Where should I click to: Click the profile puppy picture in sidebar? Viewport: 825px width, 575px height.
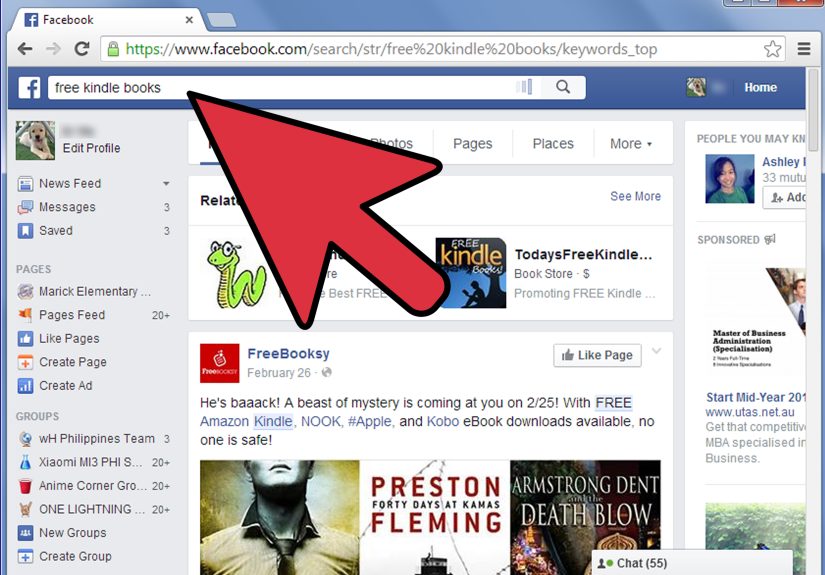pos(35,140)
